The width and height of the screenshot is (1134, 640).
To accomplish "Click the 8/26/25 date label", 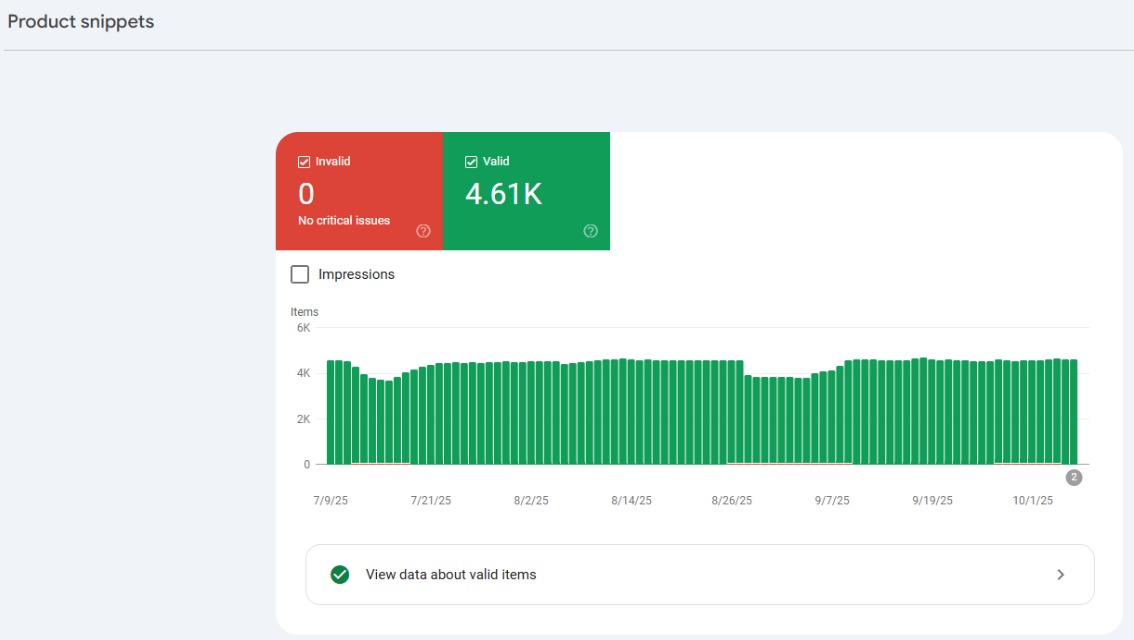I will coord(732,500).
